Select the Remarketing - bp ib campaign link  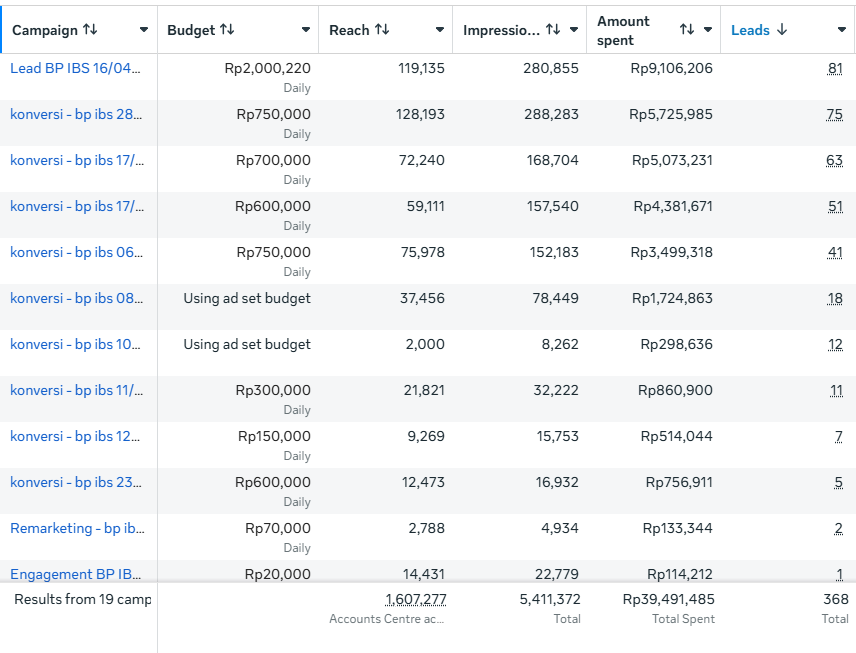[76, 528]
